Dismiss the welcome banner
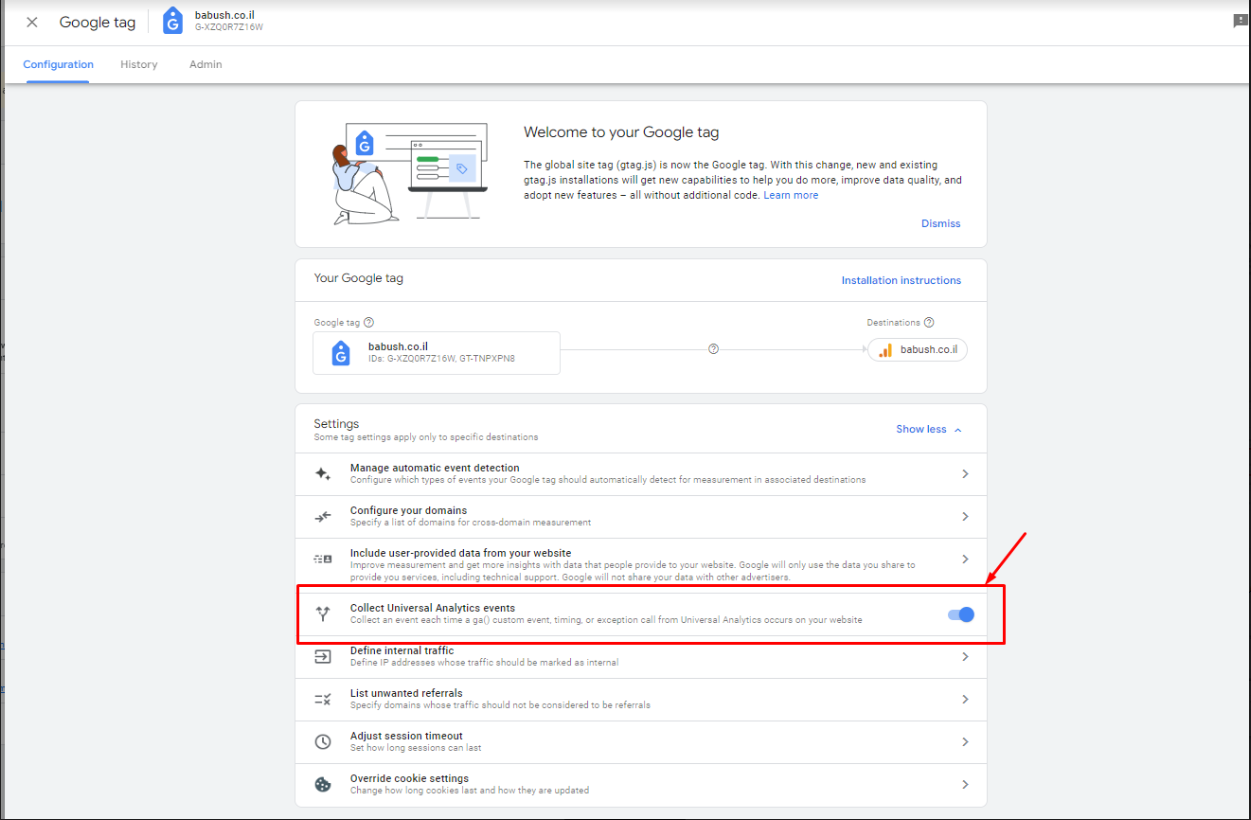Screen dimensions: 1251x820 tap(941, 223)
